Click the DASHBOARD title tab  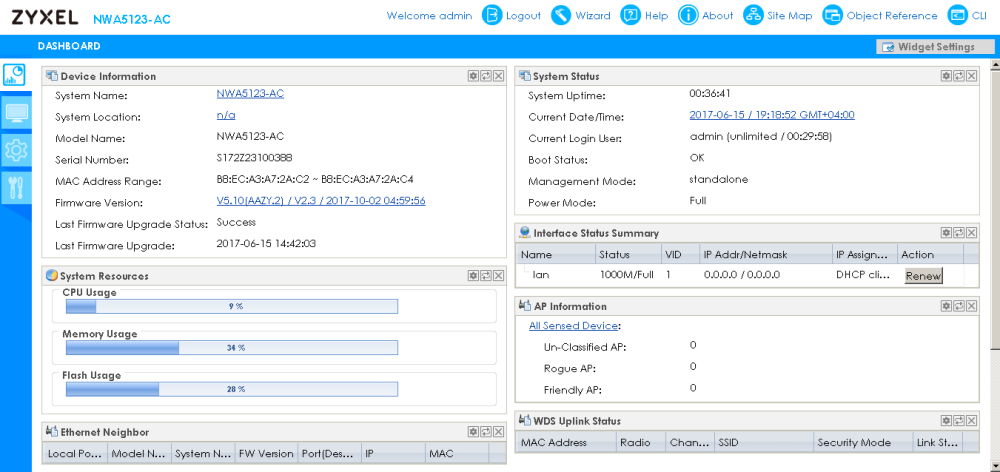click(69, 46)
